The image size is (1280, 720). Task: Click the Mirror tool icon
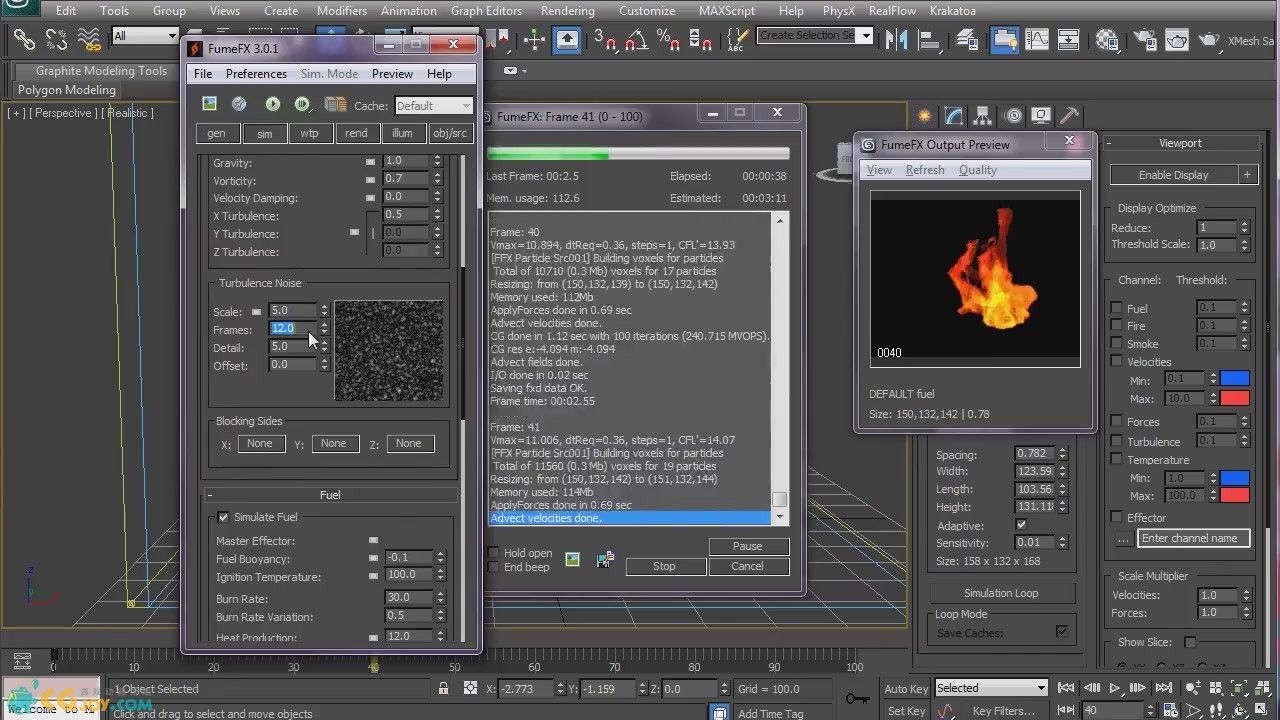[897, 39]
